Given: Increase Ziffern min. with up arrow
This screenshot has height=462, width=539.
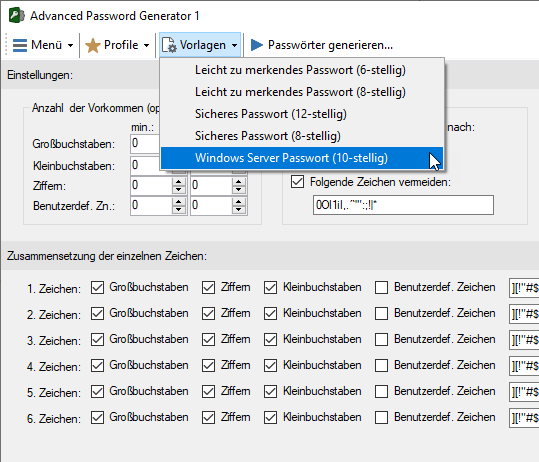Looking at the screenshot, I should [x=178, y=182].
